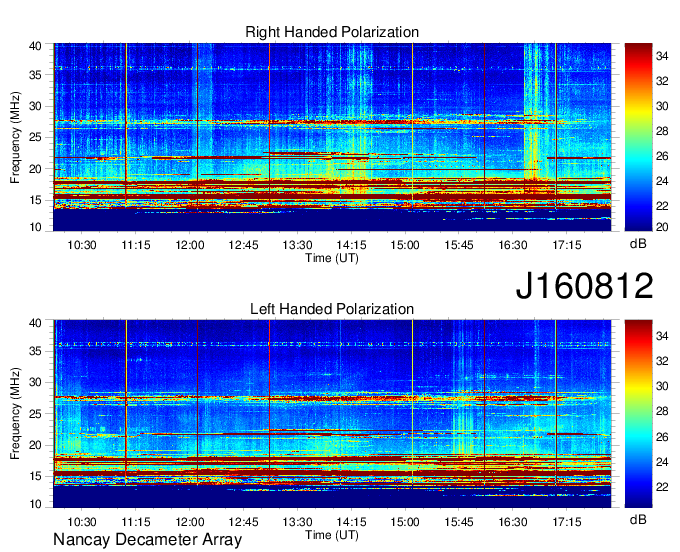Screen dimensions: 680x552
Task: Click 17:15 time tick under Left Handed plot
Action: (566, 522)
